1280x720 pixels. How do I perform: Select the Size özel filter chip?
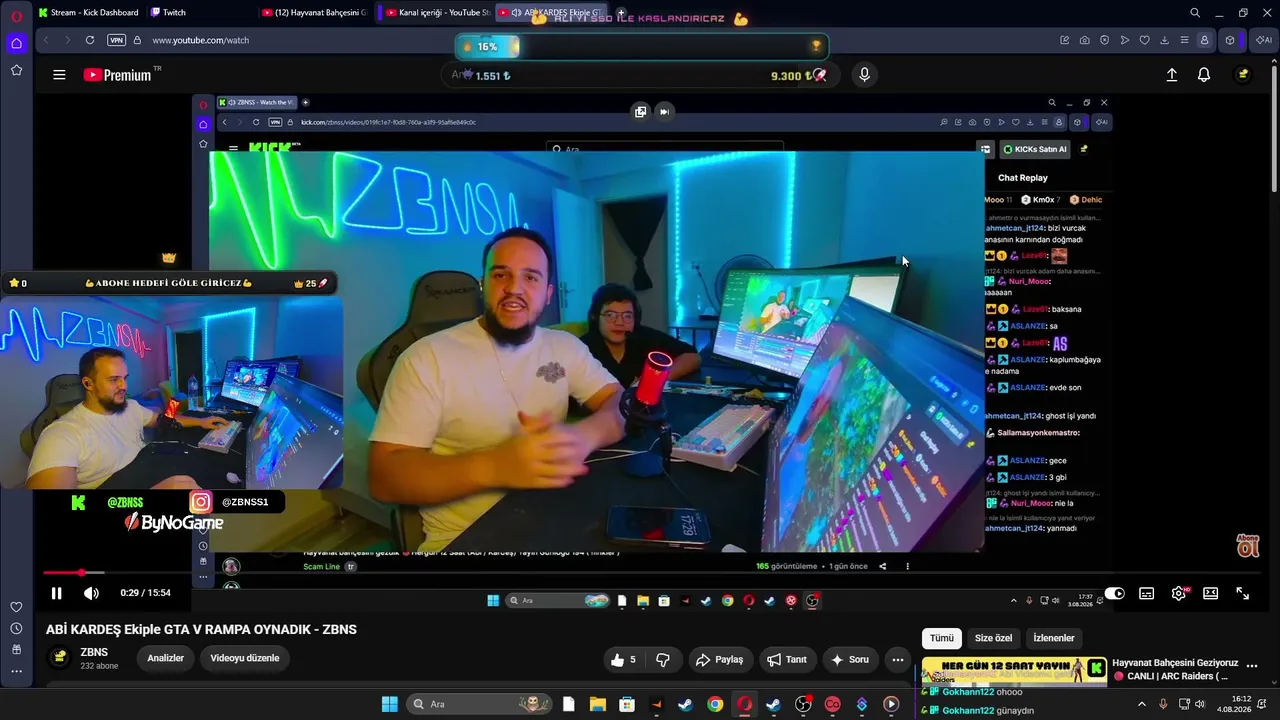tap(994, 638)
